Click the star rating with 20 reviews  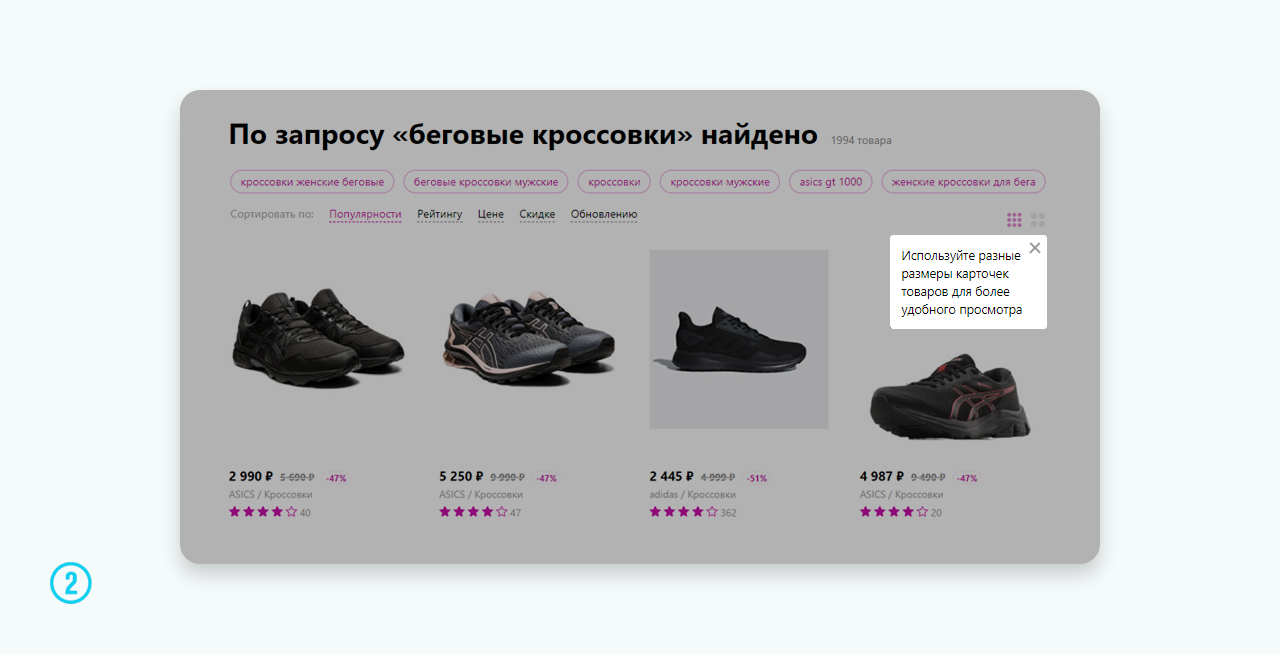894,512
